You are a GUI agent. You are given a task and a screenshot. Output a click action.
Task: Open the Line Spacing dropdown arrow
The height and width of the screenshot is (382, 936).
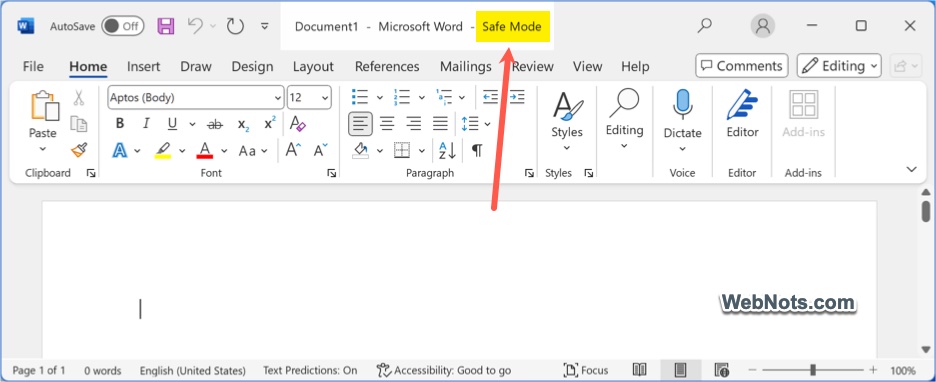click(x=487, y=124)
